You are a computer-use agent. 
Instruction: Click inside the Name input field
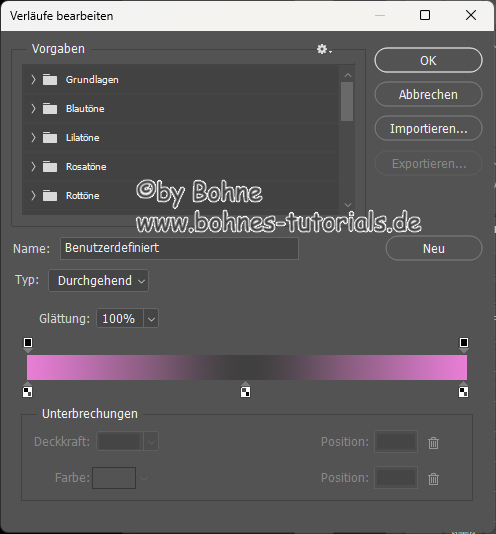[179, 248]
